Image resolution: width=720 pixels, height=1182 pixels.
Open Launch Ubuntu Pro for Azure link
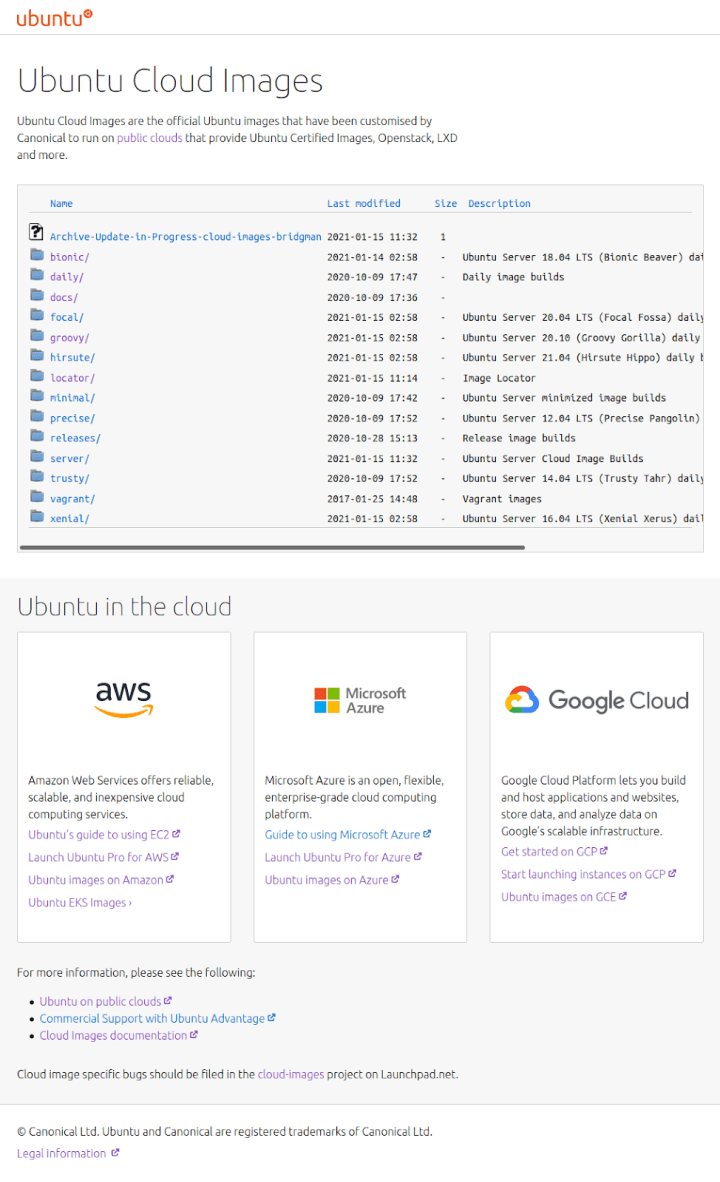343,857
